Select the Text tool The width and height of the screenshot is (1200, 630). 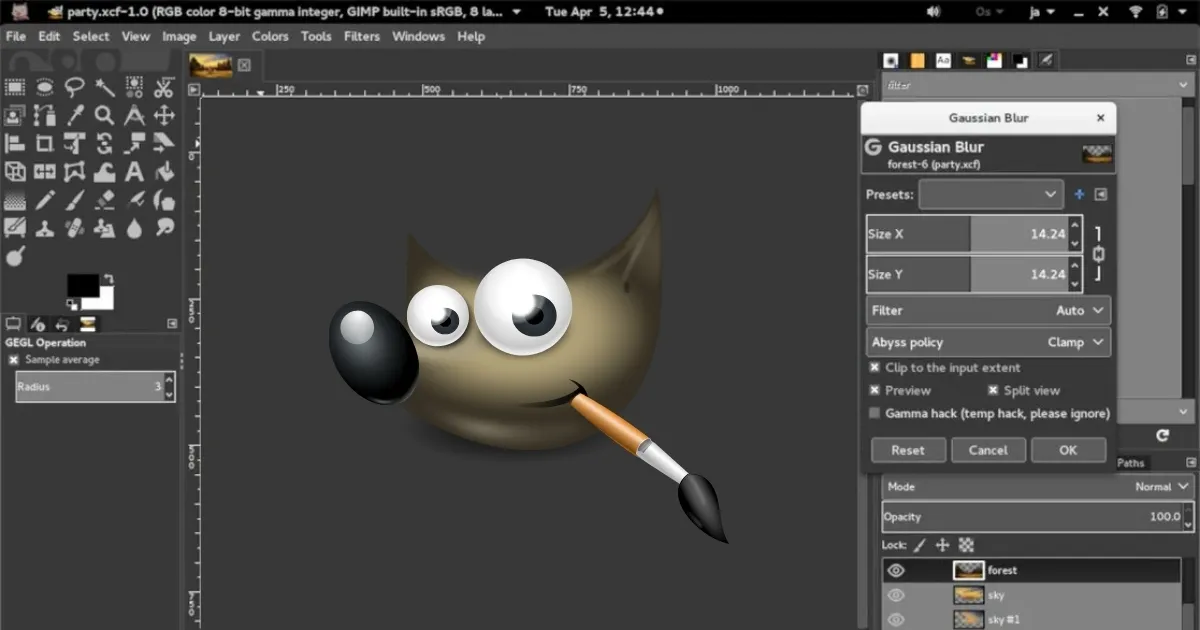point(135,172)
